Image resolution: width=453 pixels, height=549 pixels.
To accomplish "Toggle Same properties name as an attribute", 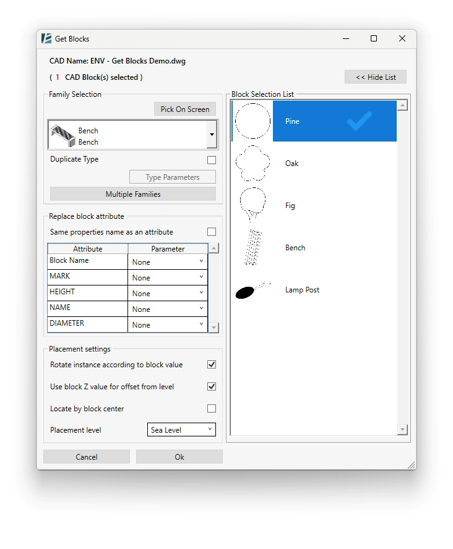I will 211,232.
